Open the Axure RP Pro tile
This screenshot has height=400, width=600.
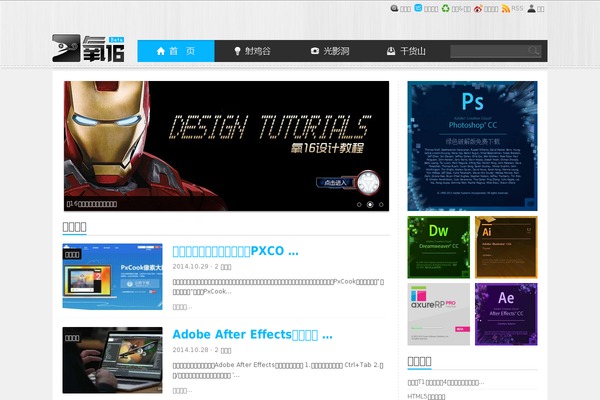439,314
